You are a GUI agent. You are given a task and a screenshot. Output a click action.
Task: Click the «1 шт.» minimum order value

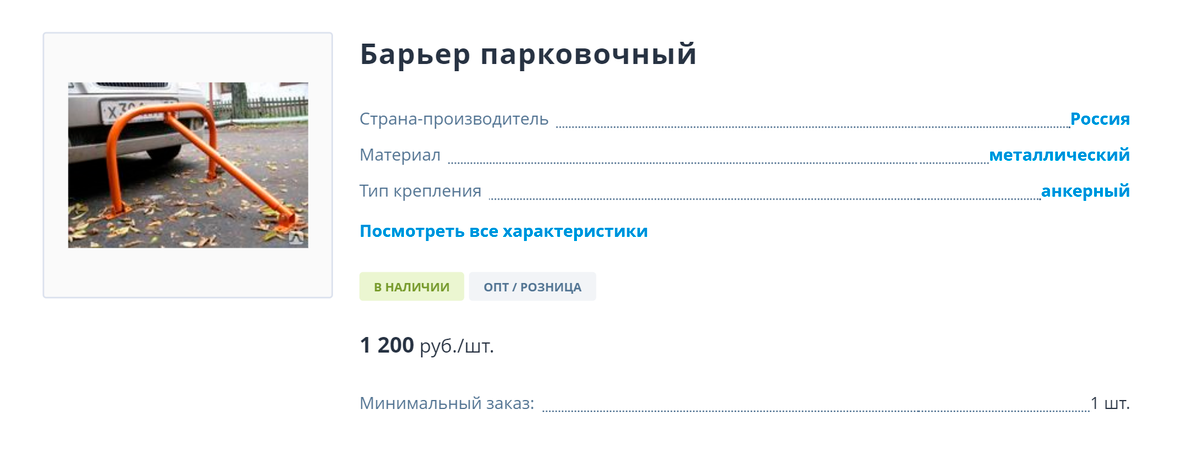tap(1110, 404)
